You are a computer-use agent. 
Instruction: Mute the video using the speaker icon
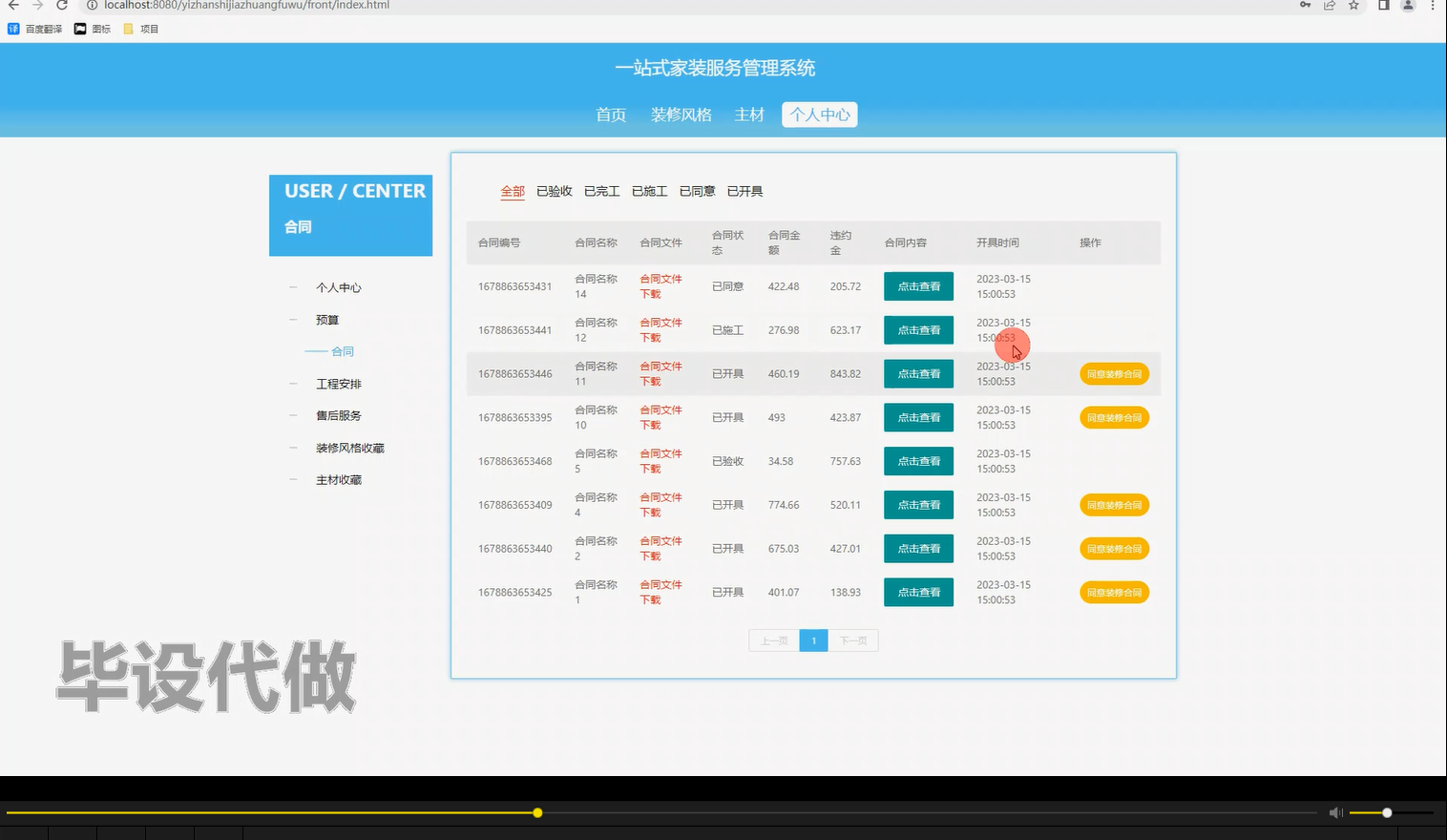1335,812
